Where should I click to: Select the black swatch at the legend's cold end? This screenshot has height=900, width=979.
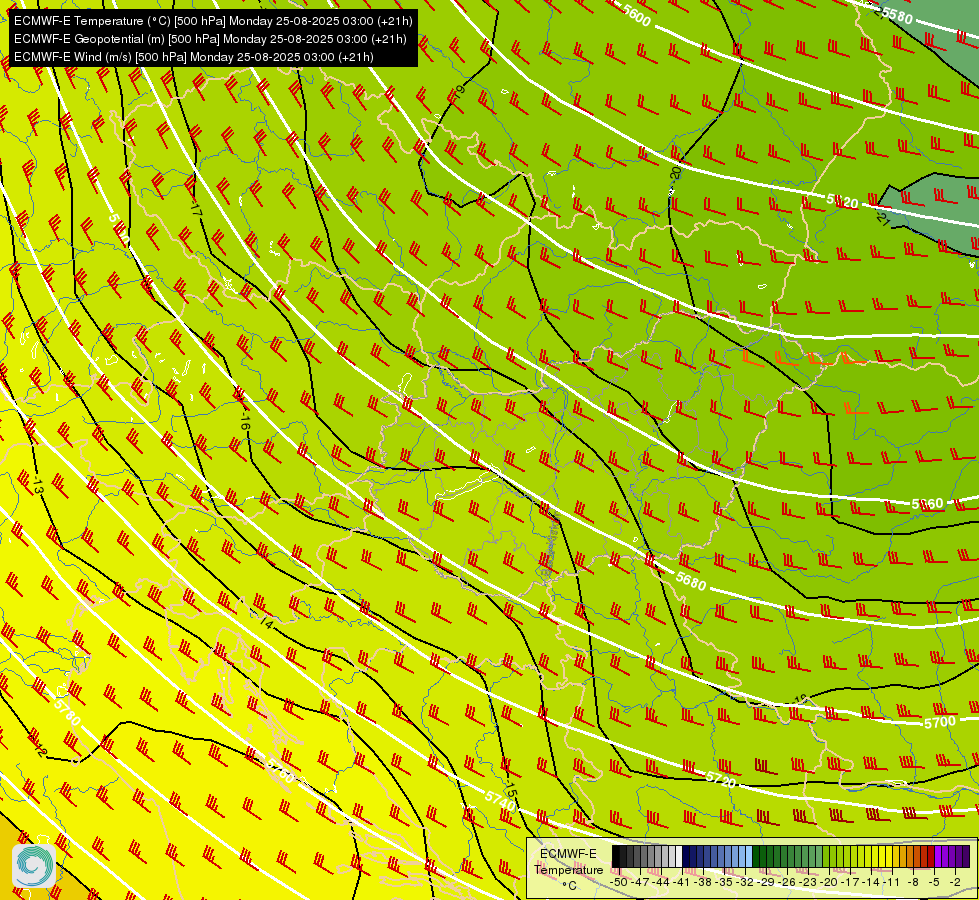(616, 856)
